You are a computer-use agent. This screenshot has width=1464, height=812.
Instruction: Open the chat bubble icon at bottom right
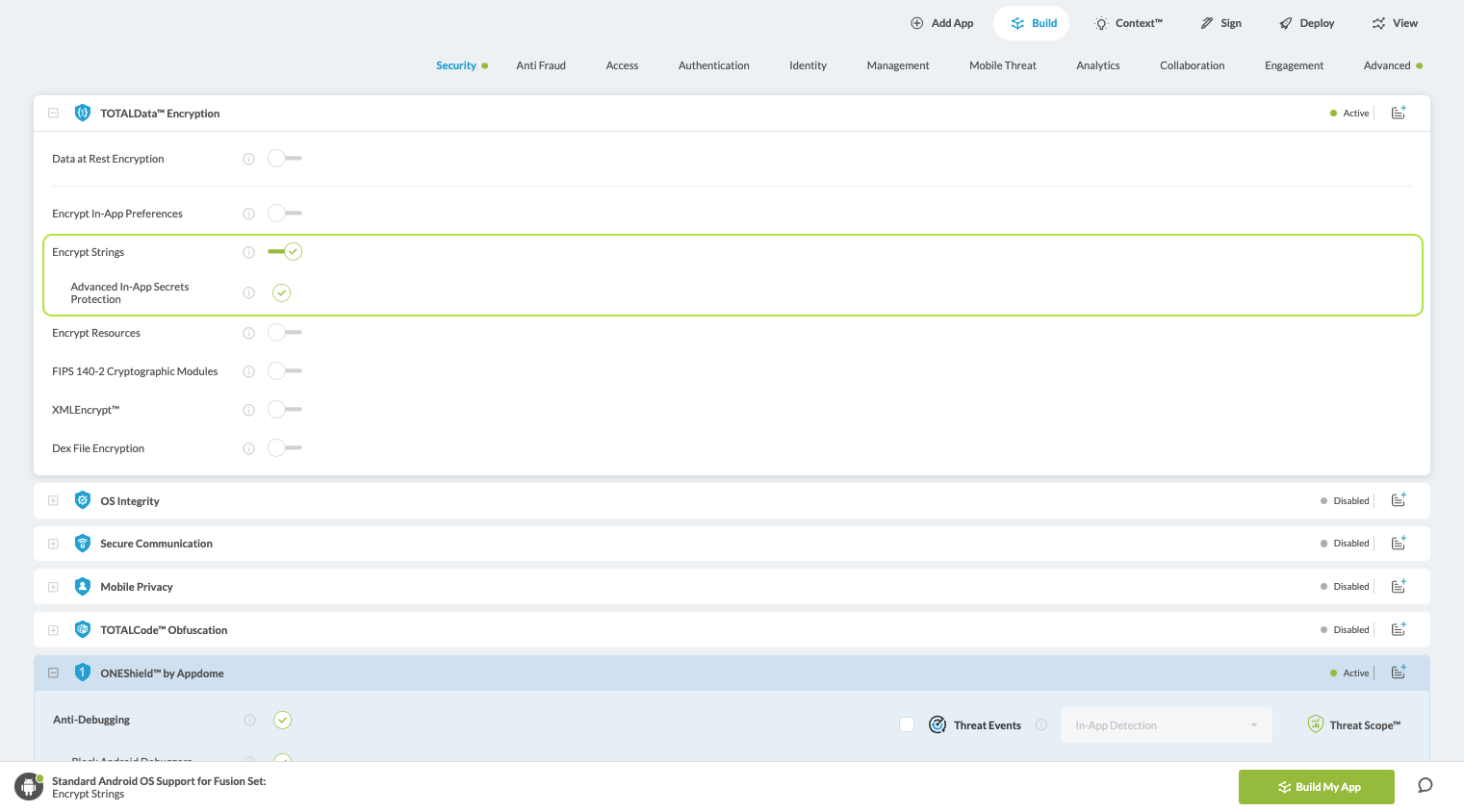[1425, 786]
